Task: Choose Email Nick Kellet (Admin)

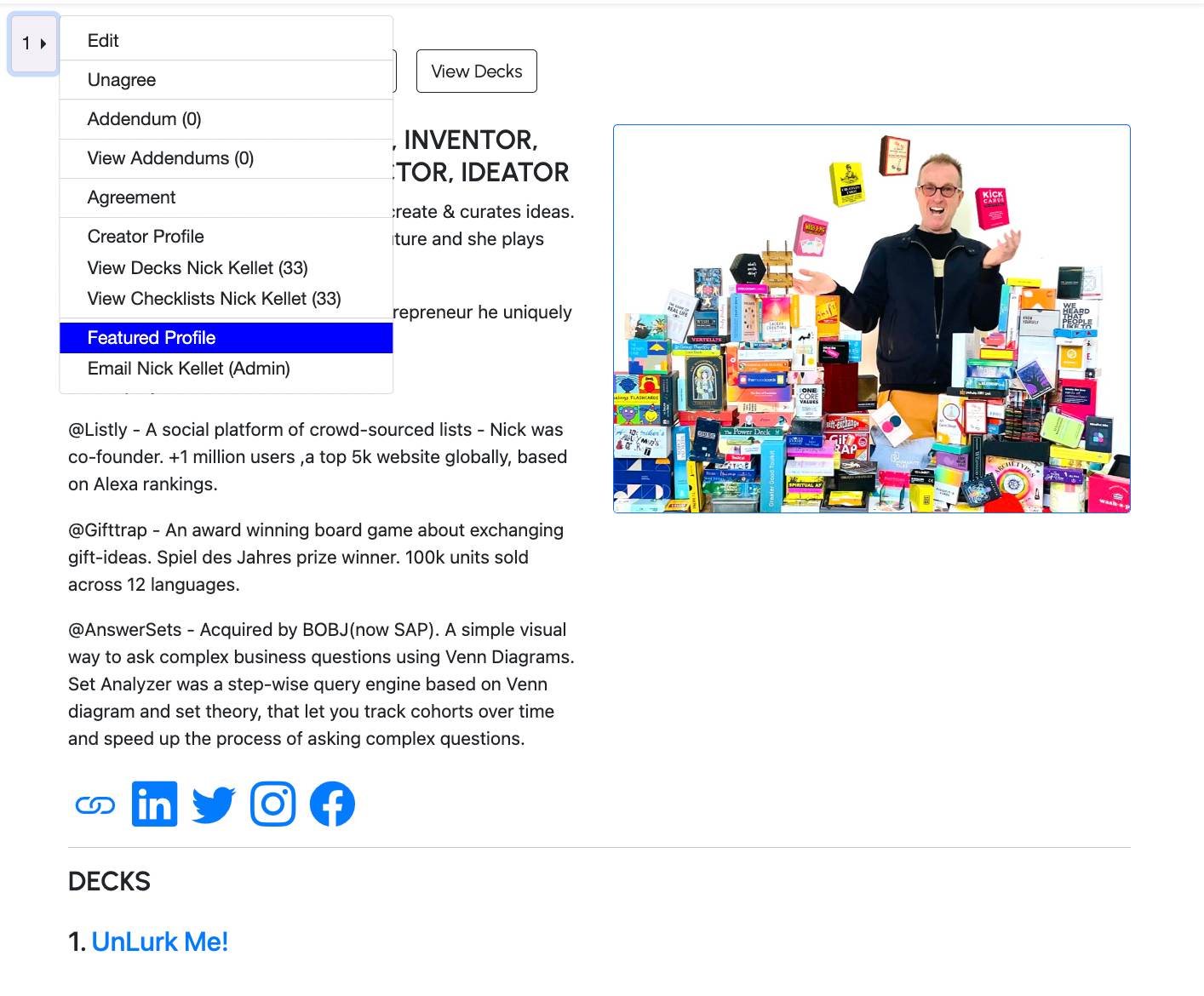Action: 226,369
